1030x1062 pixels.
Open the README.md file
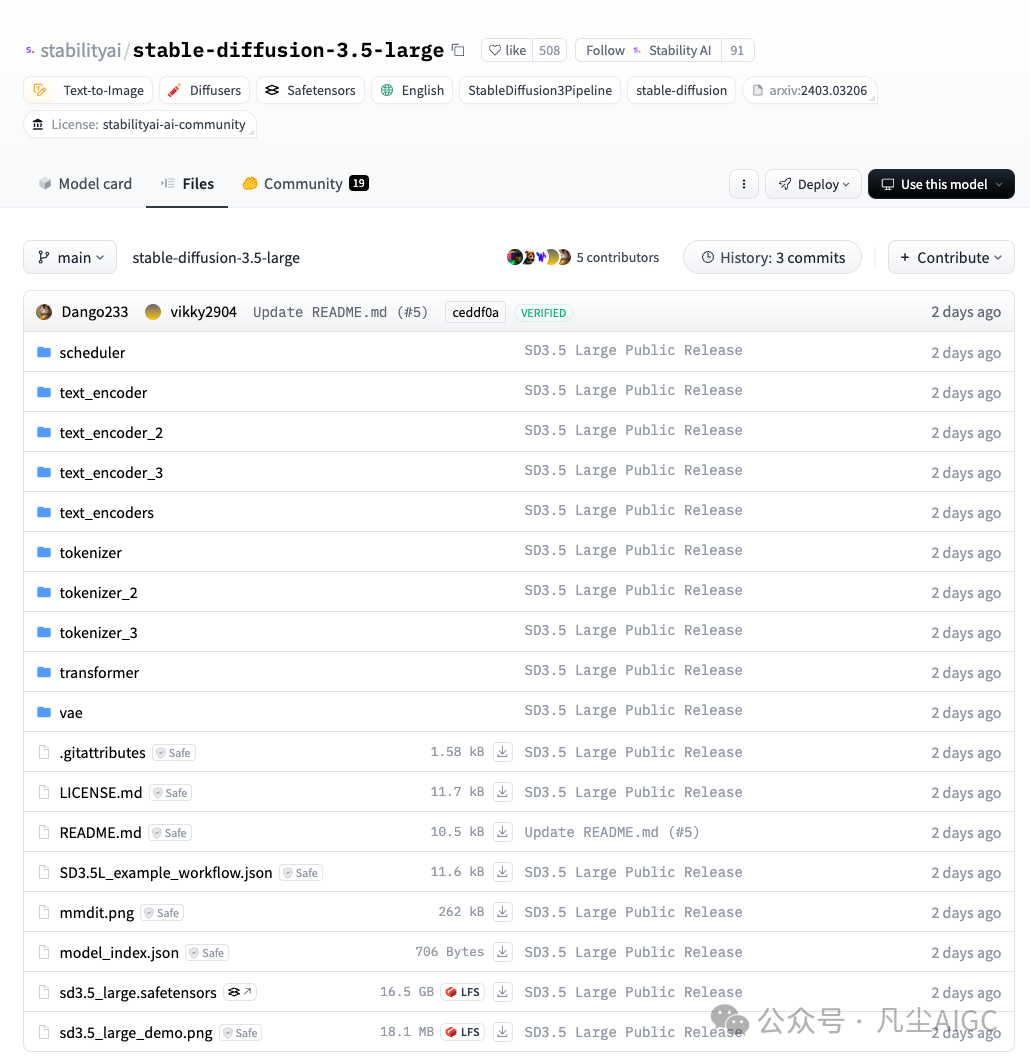point(100,832)
